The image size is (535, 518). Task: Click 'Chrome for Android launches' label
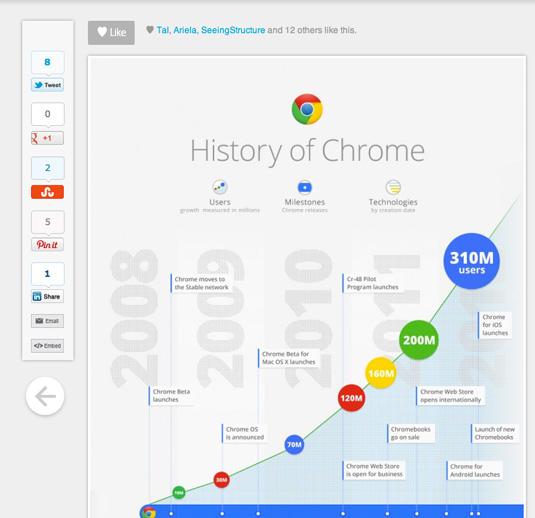pyautogui.click(x=475, y=471)
